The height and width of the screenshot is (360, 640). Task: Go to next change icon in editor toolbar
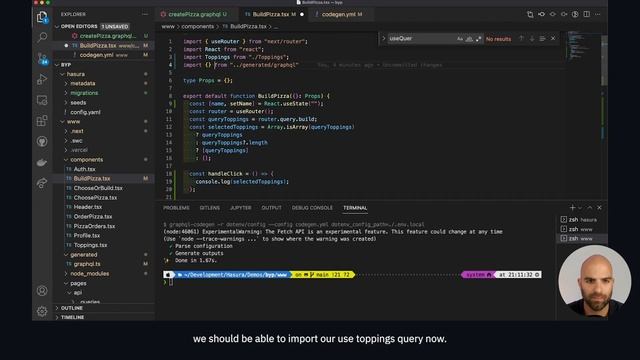[564, 14]
